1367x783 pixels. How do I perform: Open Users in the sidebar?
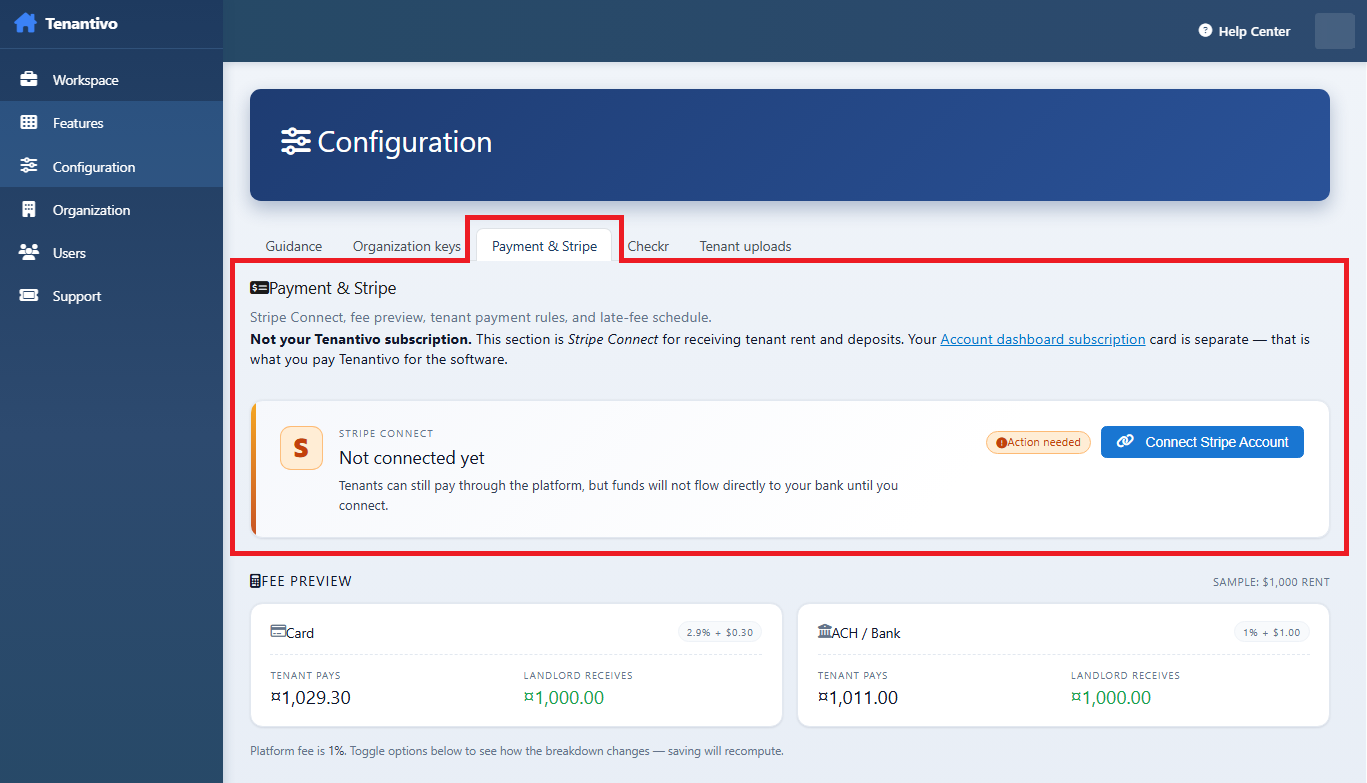[111, 253]
